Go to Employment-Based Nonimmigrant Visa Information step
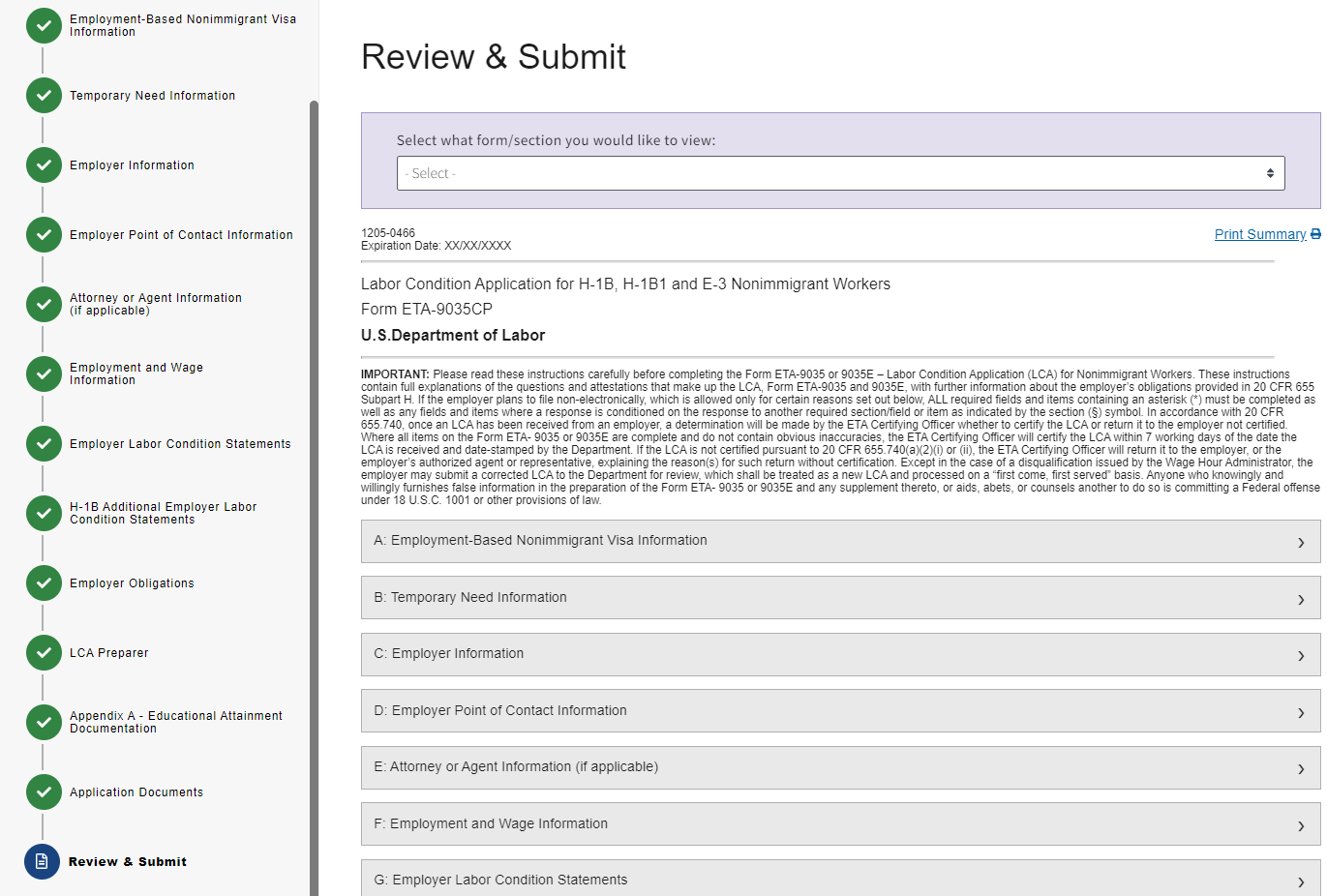Image resolution: width=1327 pixels, height=896 pixels. [x=183, y=25]
